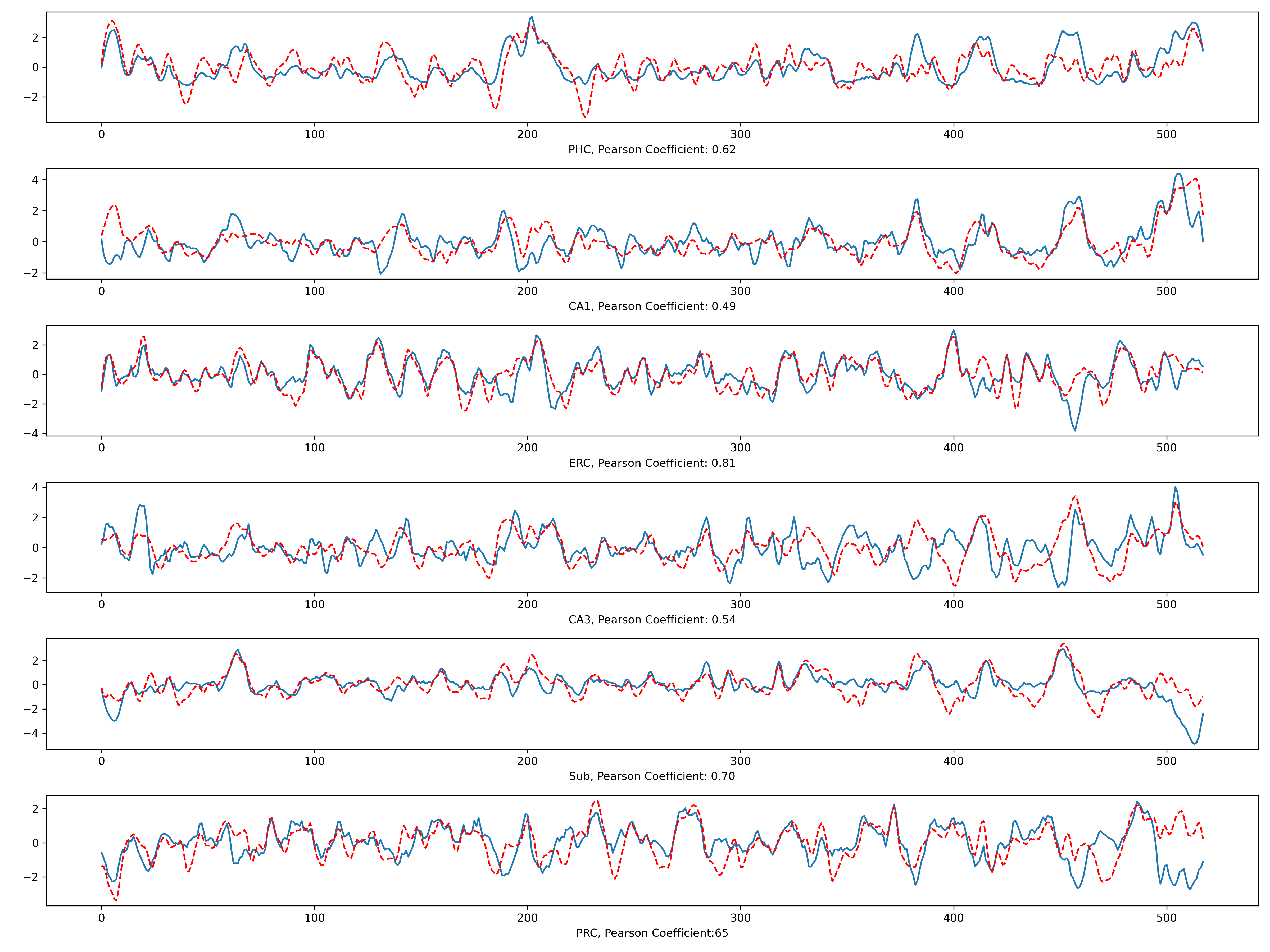Pick y-axis tick 0 of the Sub plot
Screen dimensions: 1270x952
[x=36, y=685]
